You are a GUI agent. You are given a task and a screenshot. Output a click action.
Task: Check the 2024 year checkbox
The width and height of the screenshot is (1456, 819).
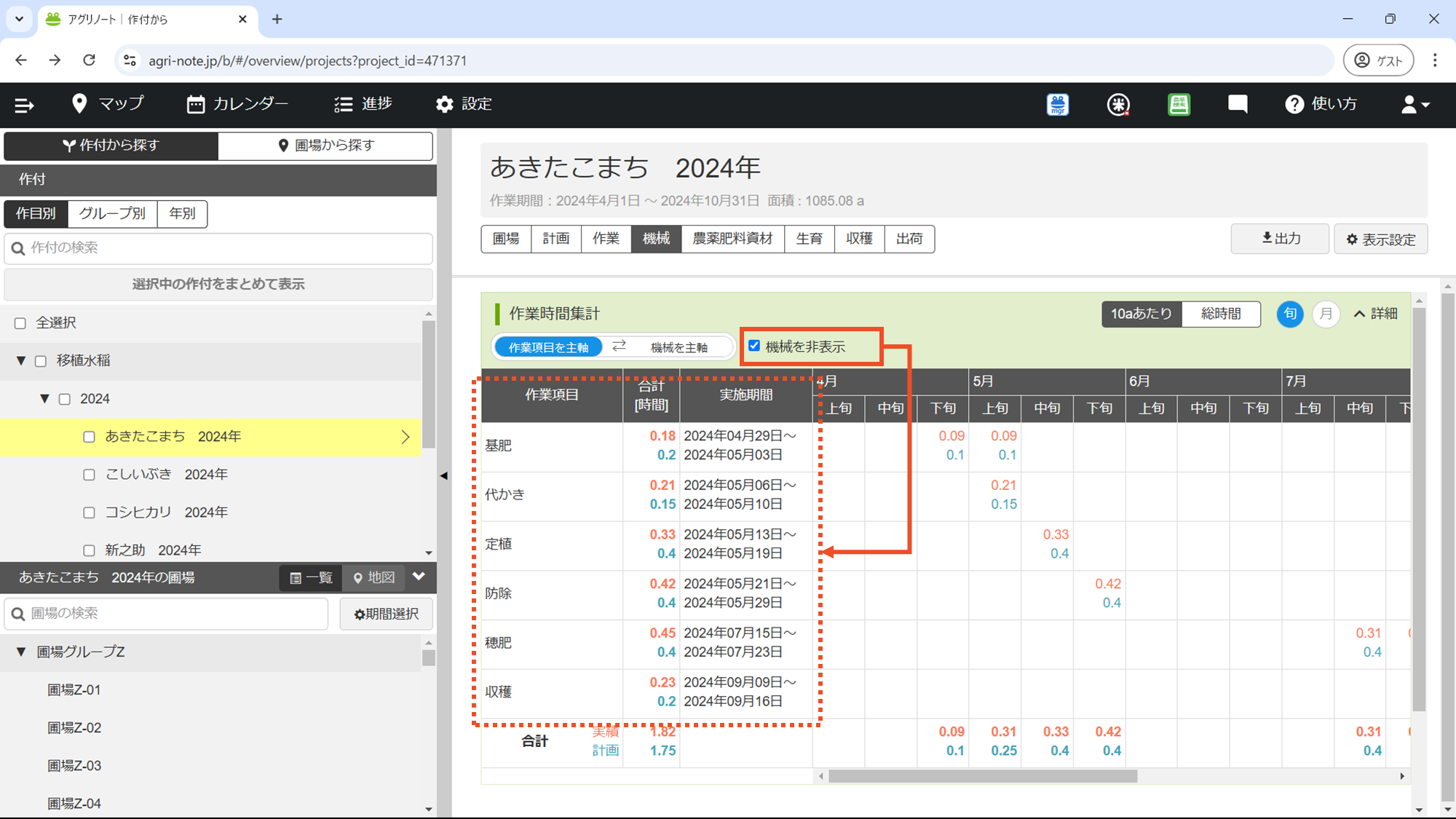(65, 399)
